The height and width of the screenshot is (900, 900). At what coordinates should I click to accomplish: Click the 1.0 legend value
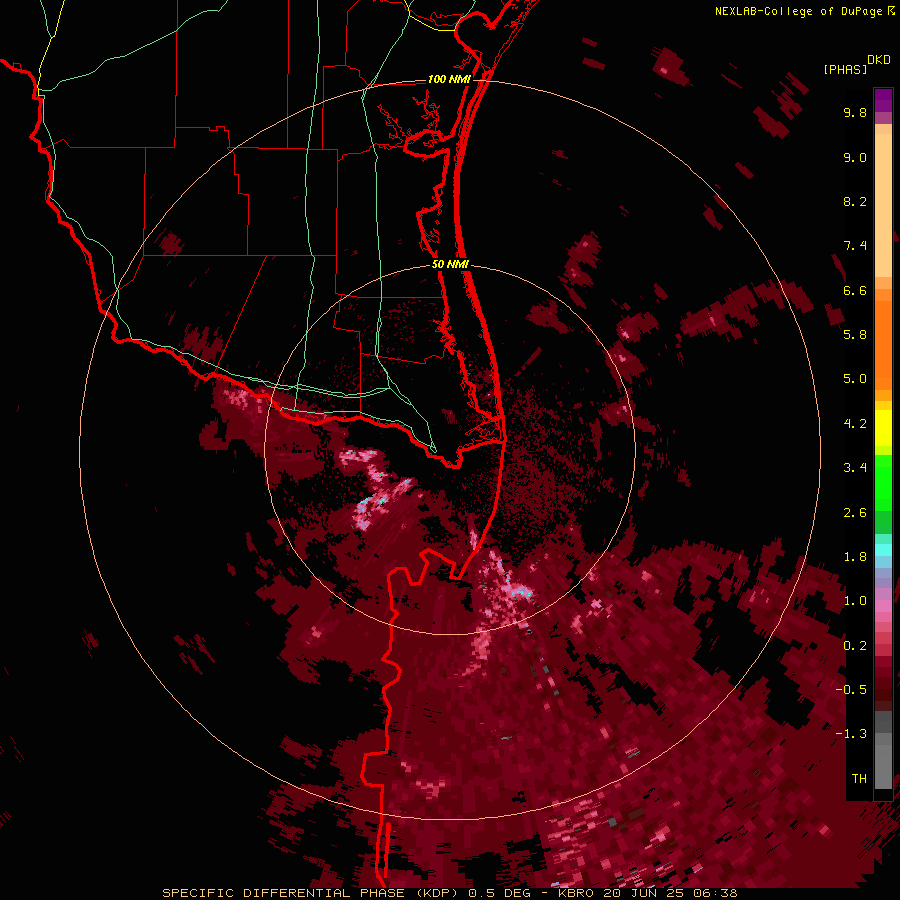click(x=855, y=601)
